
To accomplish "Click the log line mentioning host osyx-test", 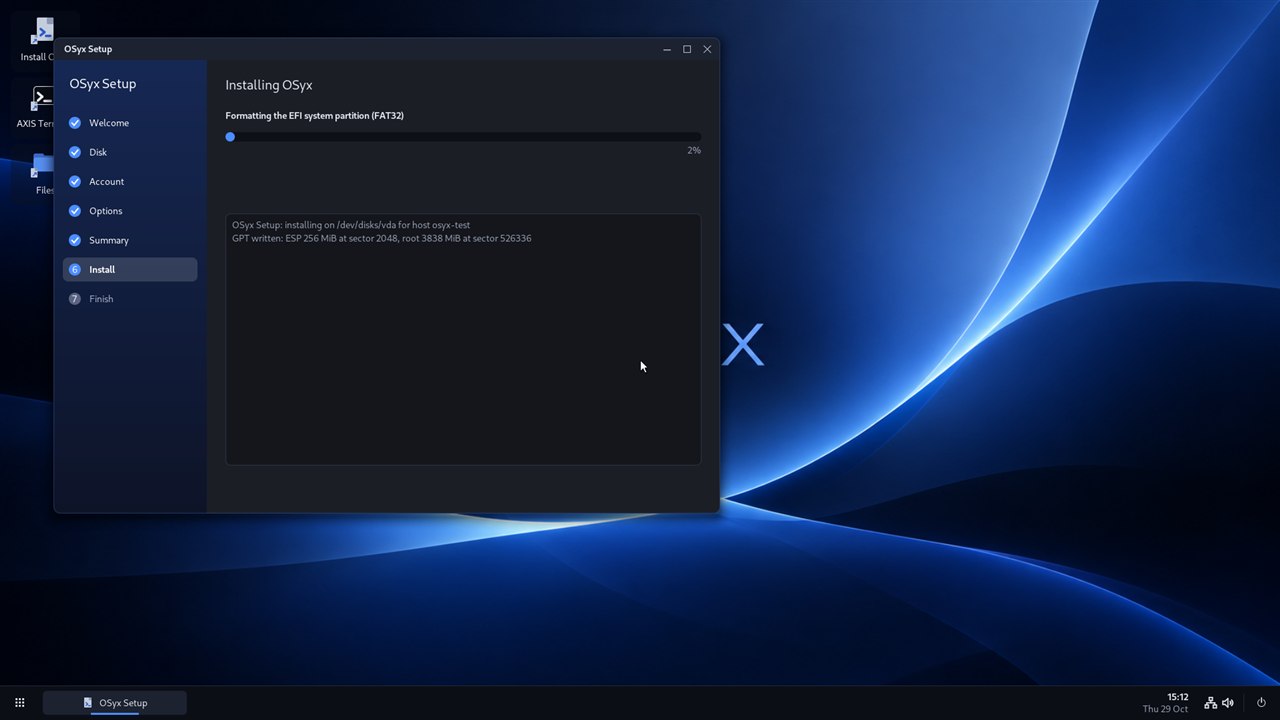I will 351,225.
